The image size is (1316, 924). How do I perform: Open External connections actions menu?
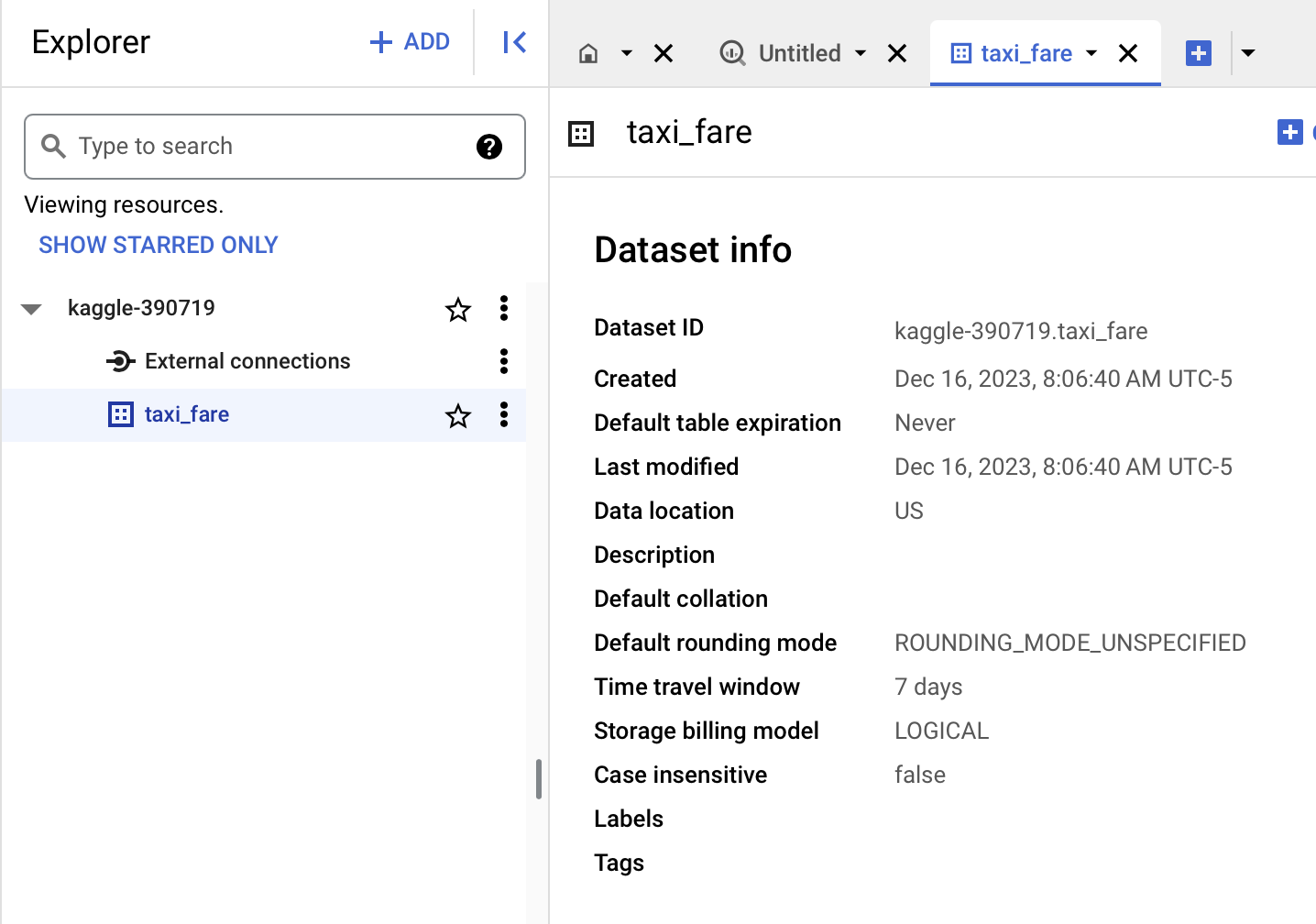click(503, 361)
